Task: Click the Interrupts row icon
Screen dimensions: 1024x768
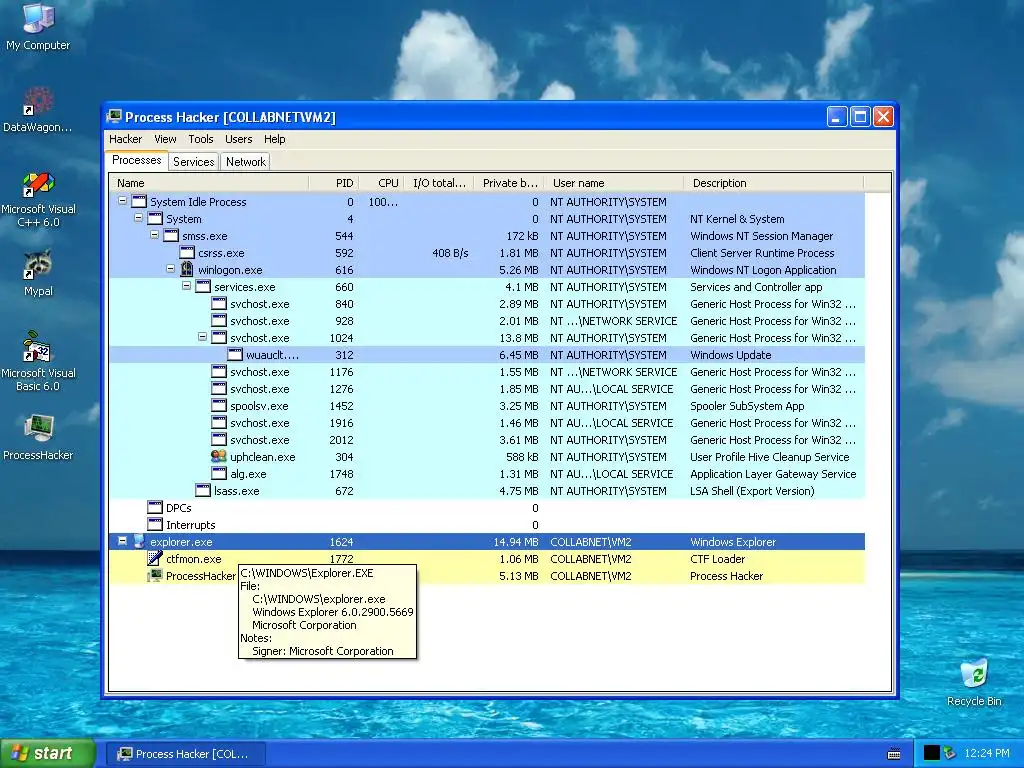Action: coord(155,524)
